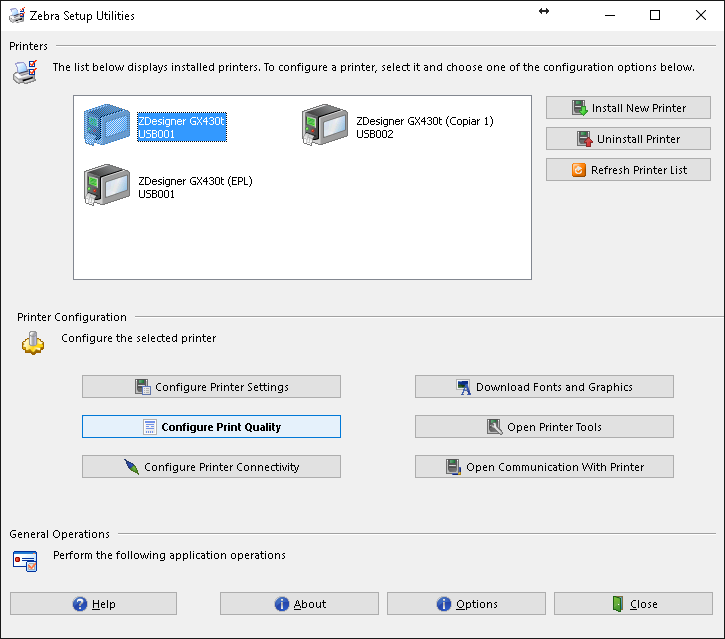The width and height of the screenshot is (725, 639).
Task: Click the green door Close button
Action: pos(633,603)
